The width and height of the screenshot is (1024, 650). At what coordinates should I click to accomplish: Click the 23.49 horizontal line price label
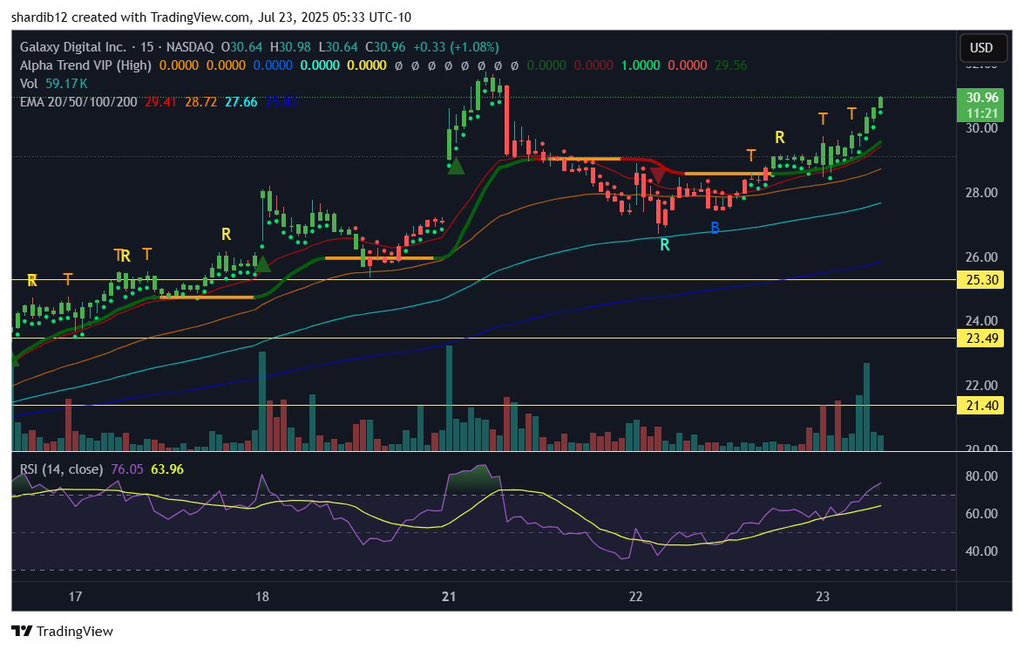click(x=982, y=338)
